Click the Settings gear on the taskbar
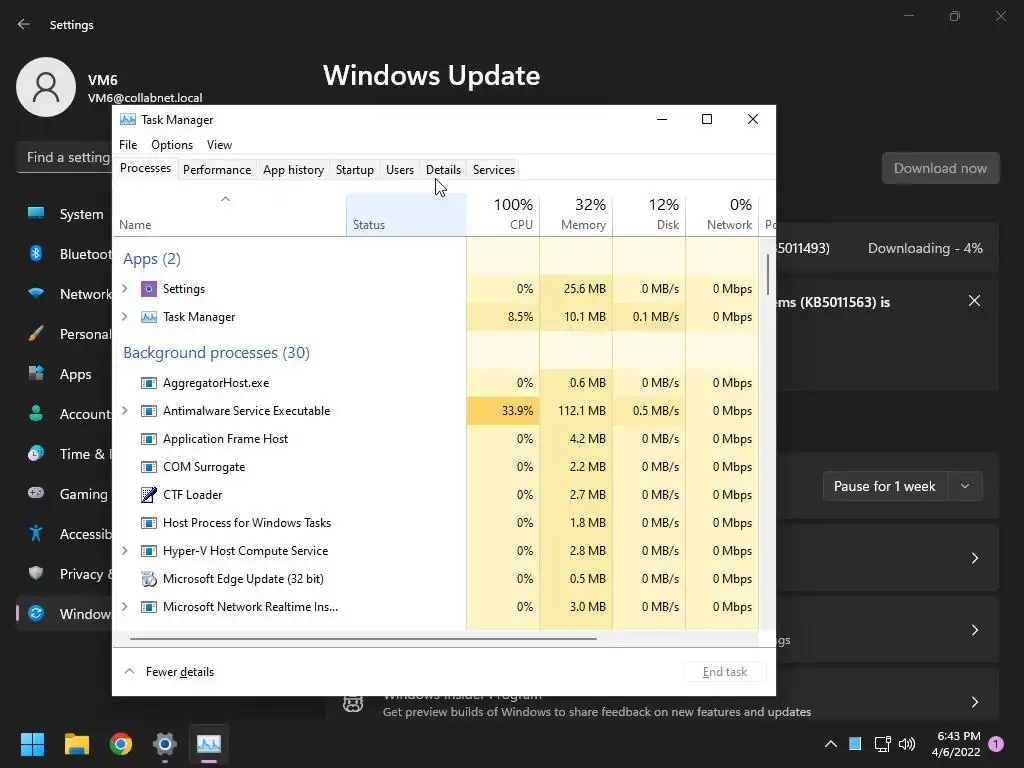 (x=165, y=744)
